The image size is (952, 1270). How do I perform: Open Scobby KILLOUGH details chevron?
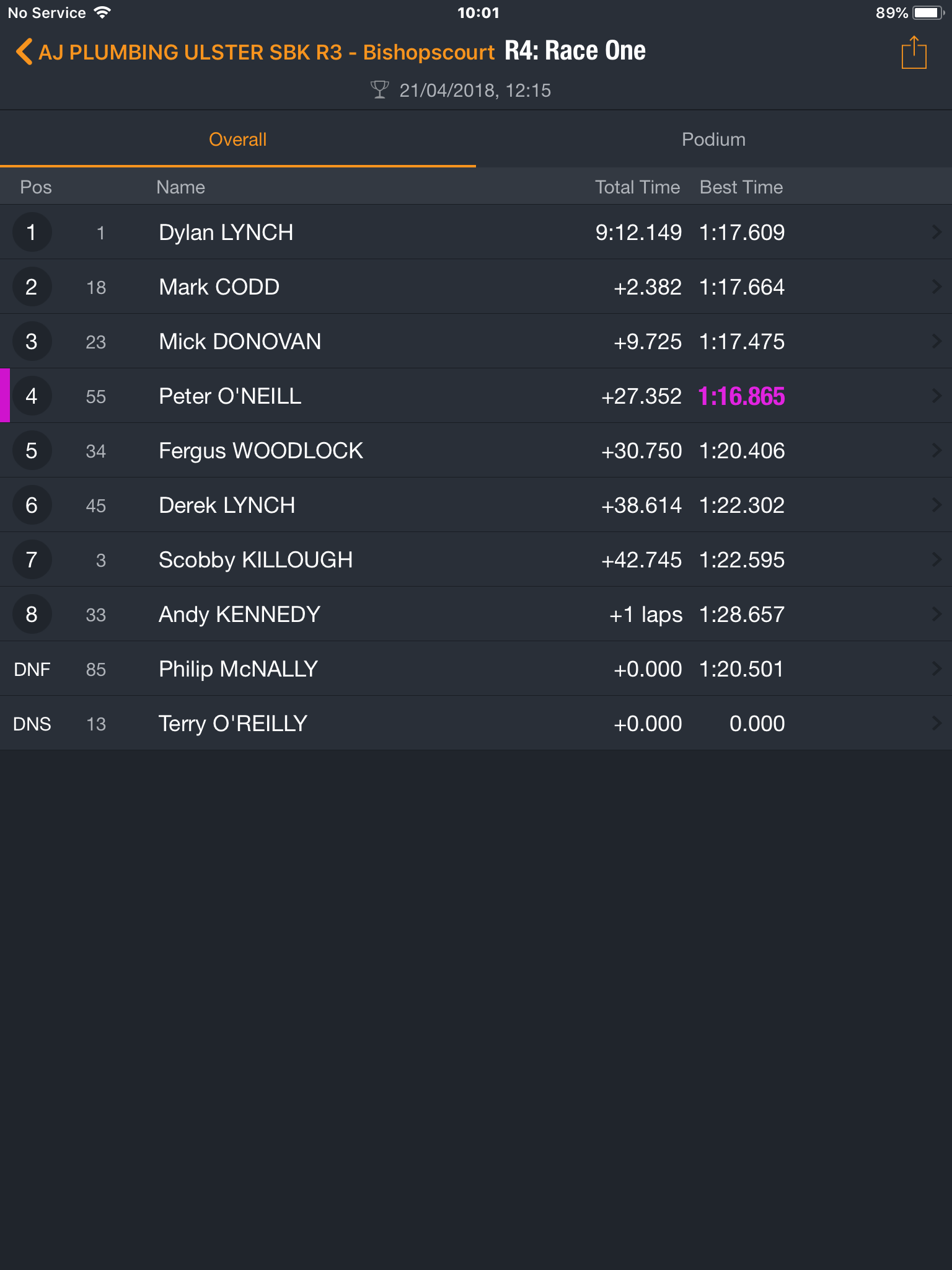point(937,559)
